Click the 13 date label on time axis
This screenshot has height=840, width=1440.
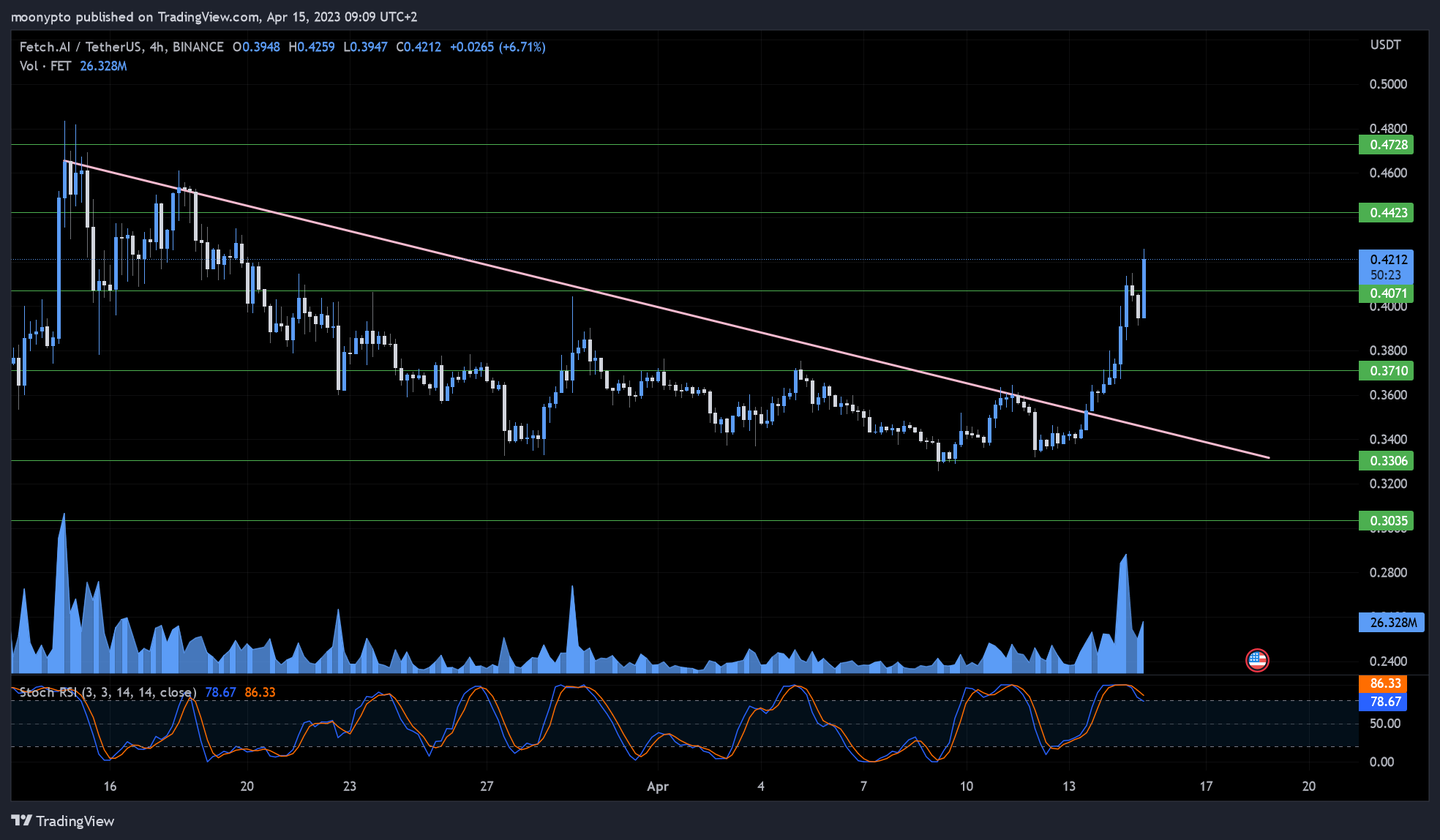[x=1069, y=787]
